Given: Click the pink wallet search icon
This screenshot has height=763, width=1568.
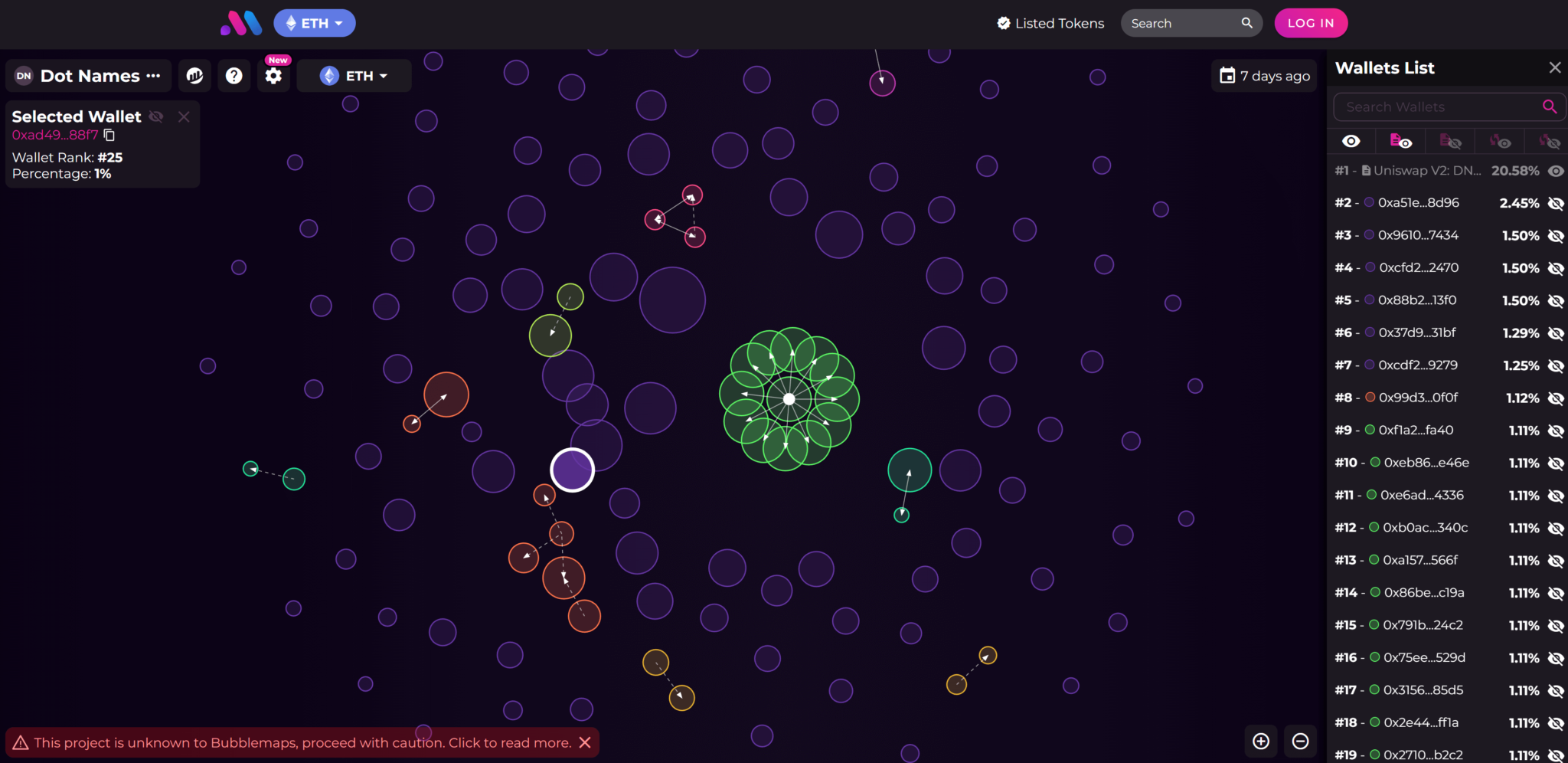Looking at the screenshot, I should 1550,107.
